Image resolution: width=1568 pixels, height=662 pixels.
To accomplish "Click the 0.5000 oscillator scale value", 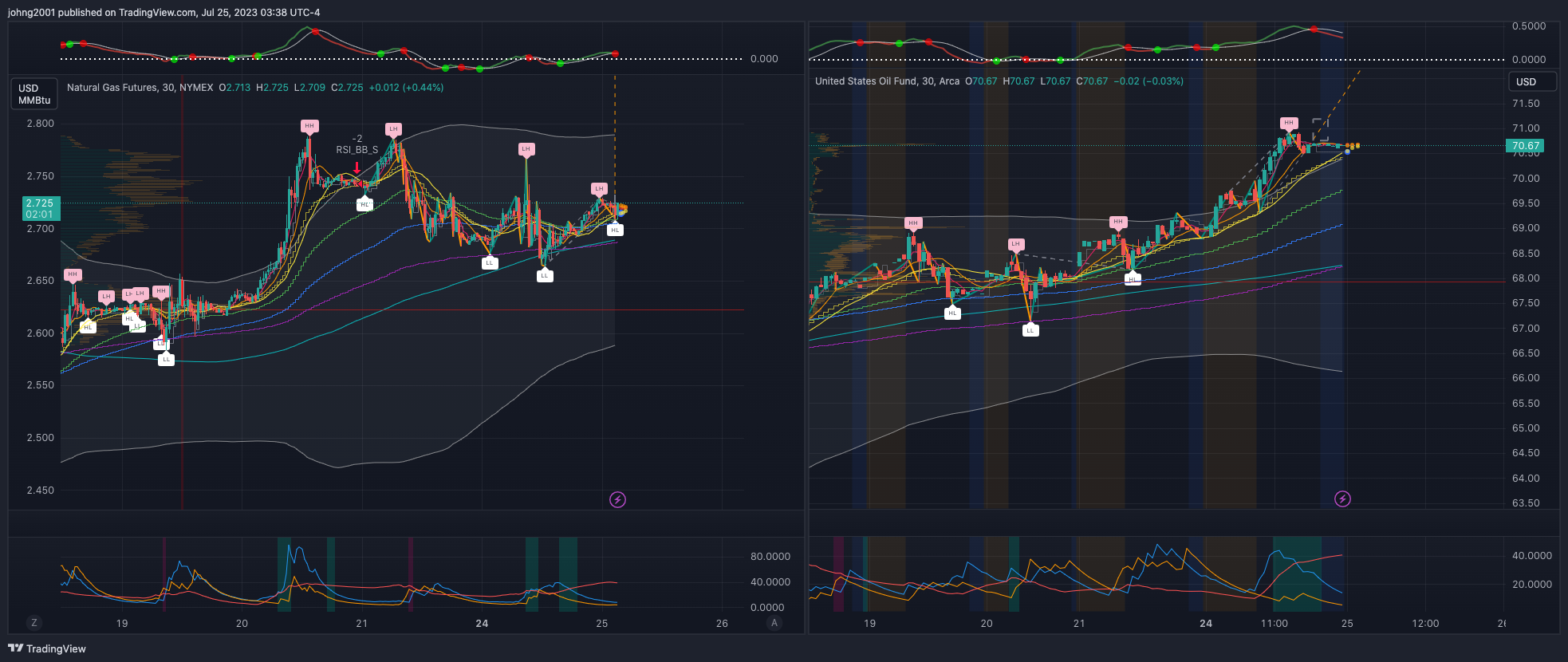I will coord(1529,26).
